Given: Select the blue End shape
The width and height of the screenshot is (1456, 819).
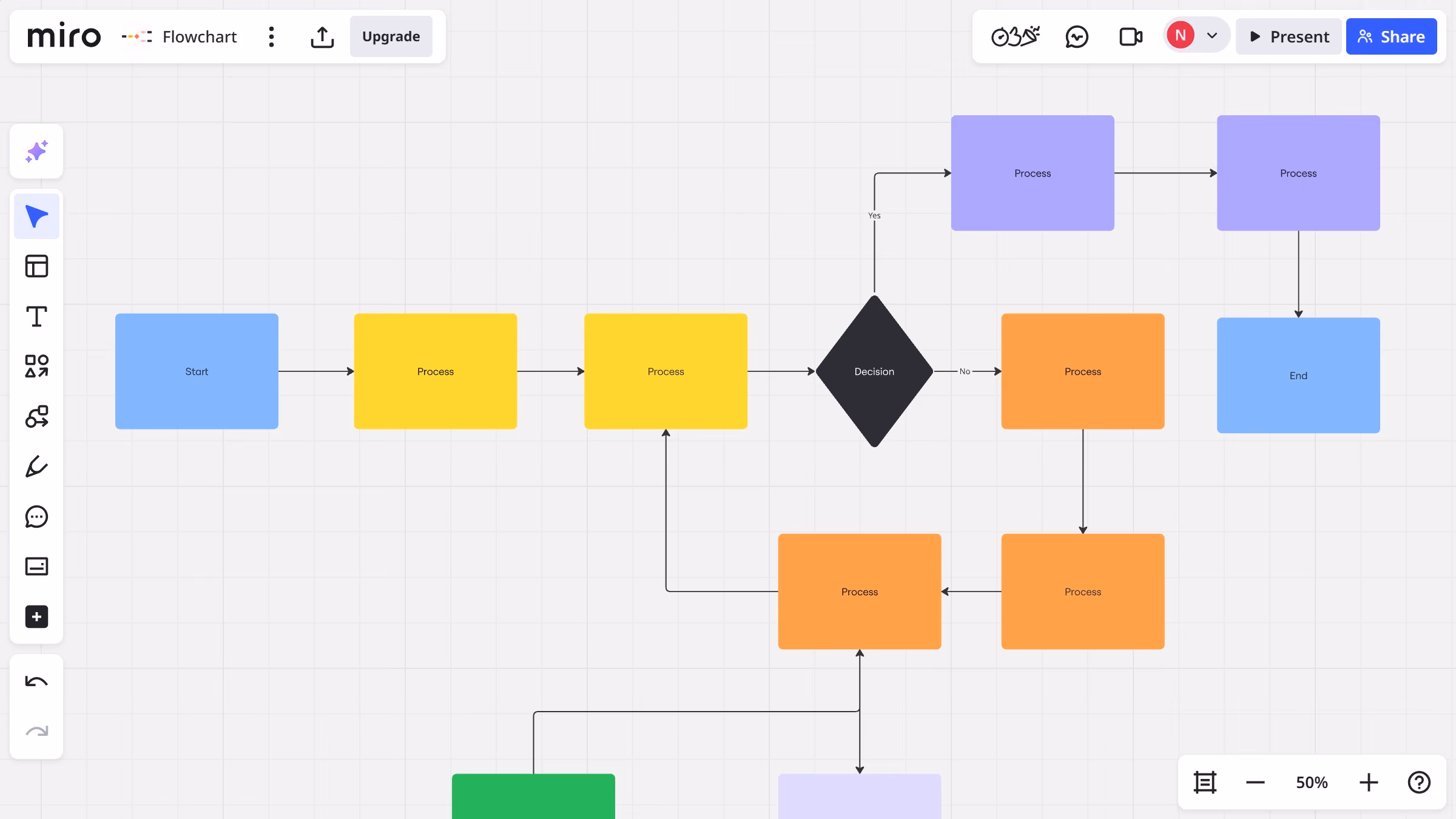Looking at the screenshot, I should coord(1298,375).
